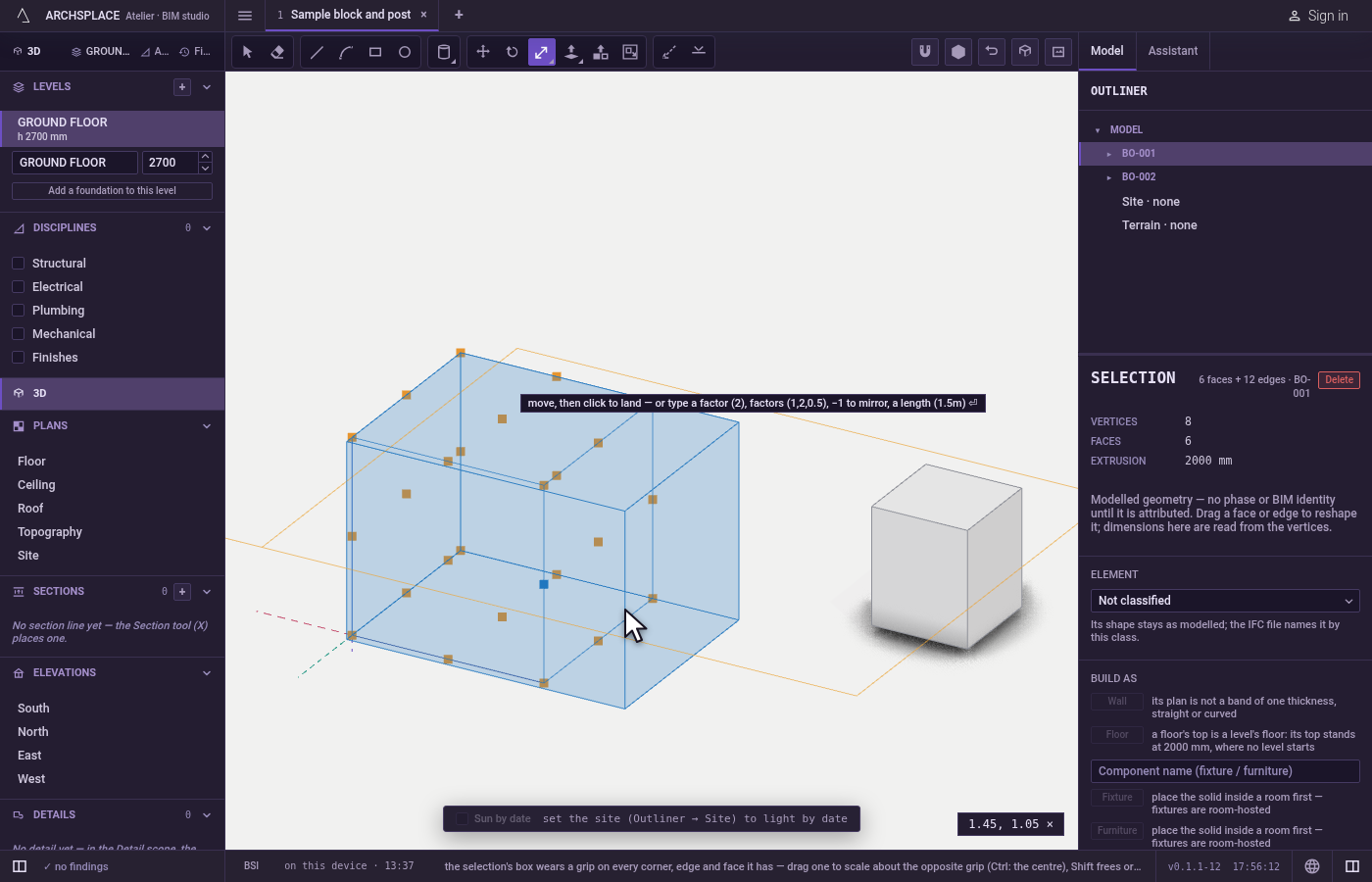Toggle the Sun by date checkbox
1372x882 pixels.
click(x=462, y=818)
